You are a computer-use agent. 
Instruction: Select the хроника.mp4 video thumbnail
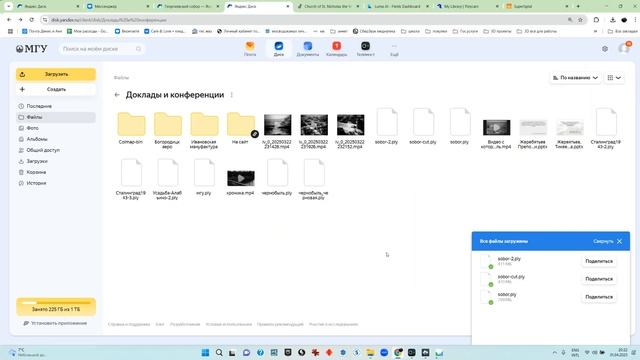click(x=241, y=178)
